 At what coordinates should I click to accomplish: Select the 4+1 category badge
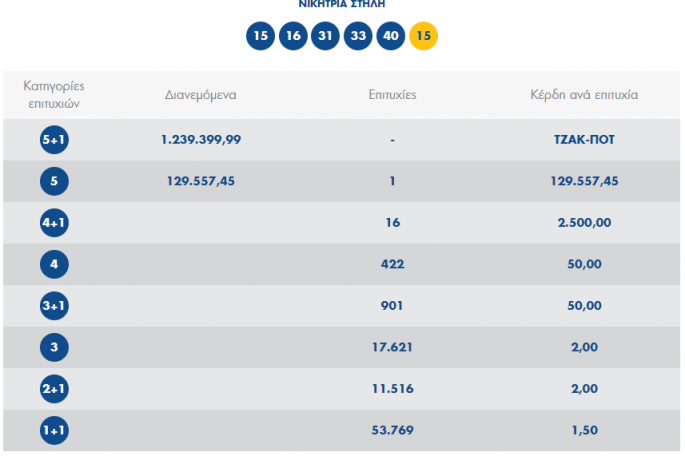coord(53,223)
